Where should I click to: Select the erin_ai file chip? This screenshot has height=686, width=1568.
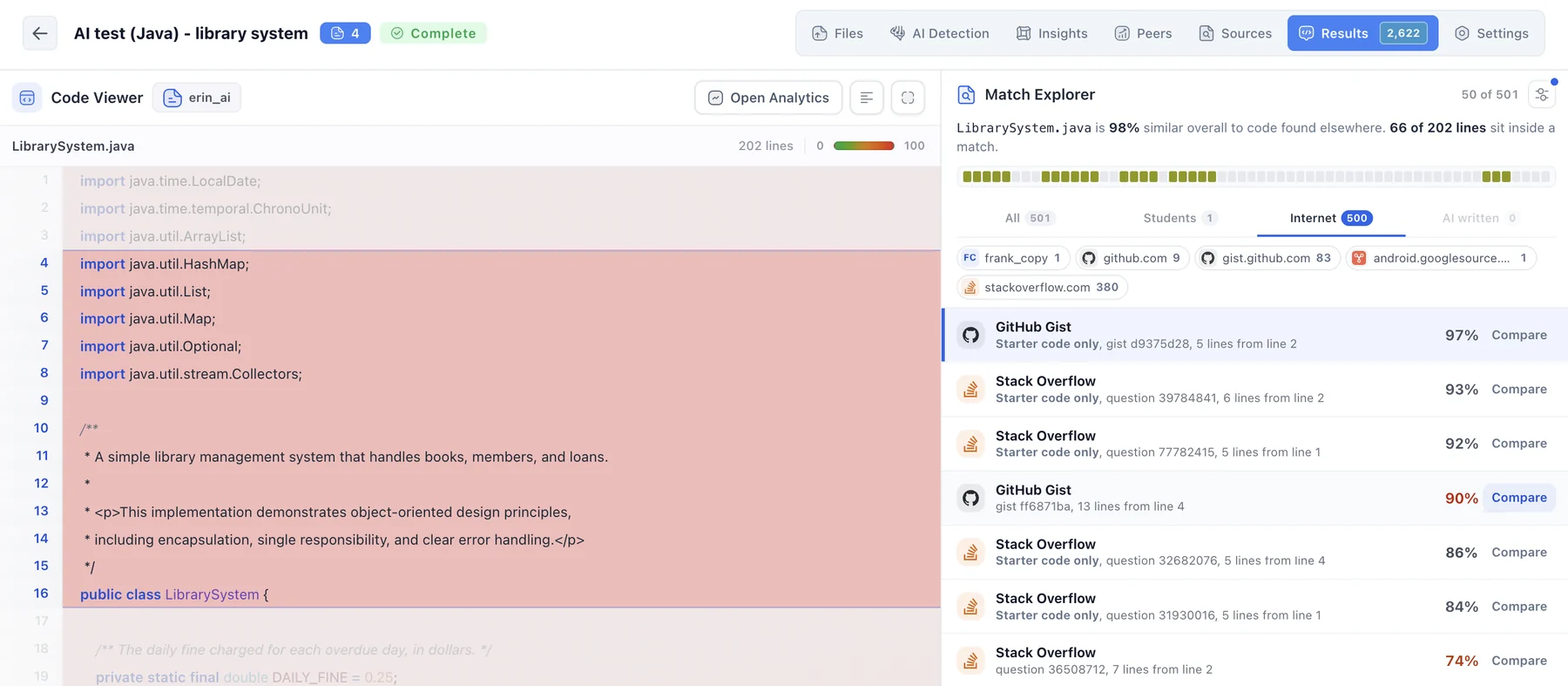click(197, 98)
